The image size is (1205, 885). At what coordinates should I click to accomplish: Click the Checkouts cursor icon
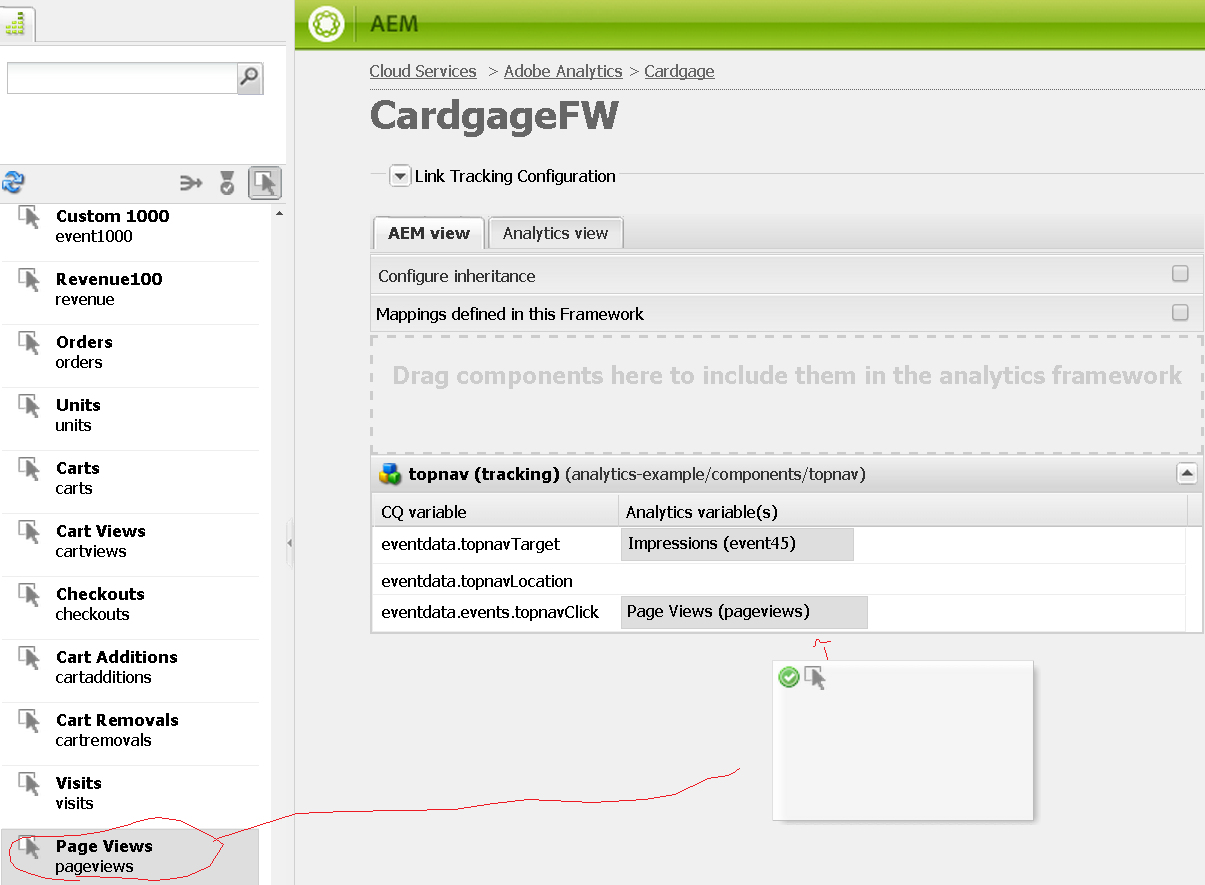coord(29,595)
